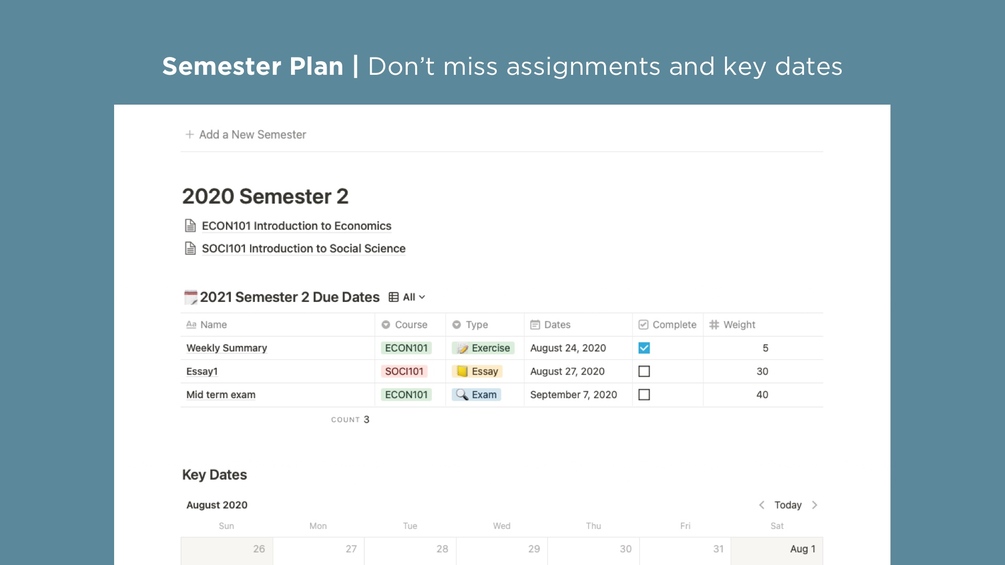This screenshot has width=1005, height=565.
Task: Open the Type column header menu
Action: 476,325
